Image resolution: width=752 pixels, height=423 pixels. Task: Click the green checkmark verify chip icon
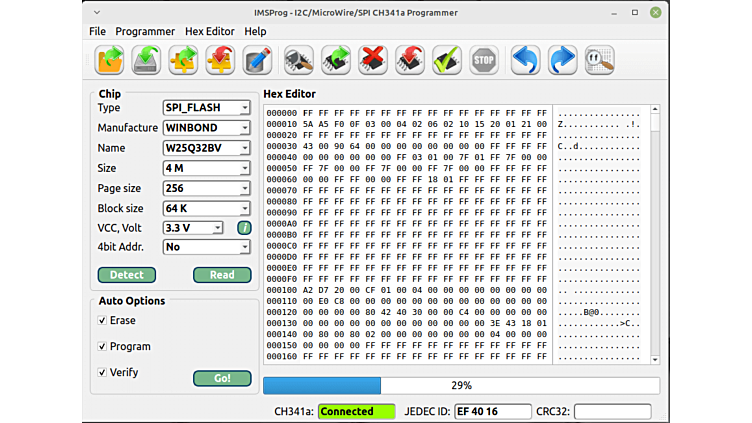(x=446, y=60)
